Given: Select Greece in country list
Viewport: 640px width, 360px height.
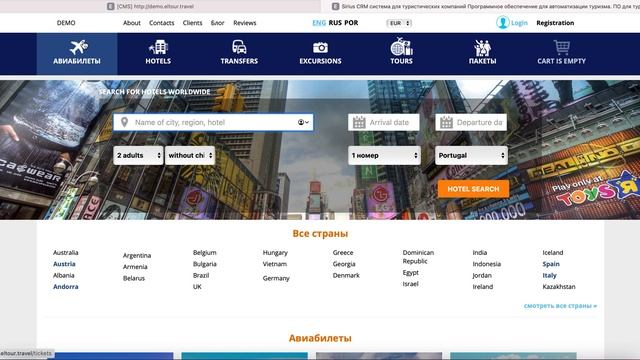Looking at the screenshot, I should point(343,253).
